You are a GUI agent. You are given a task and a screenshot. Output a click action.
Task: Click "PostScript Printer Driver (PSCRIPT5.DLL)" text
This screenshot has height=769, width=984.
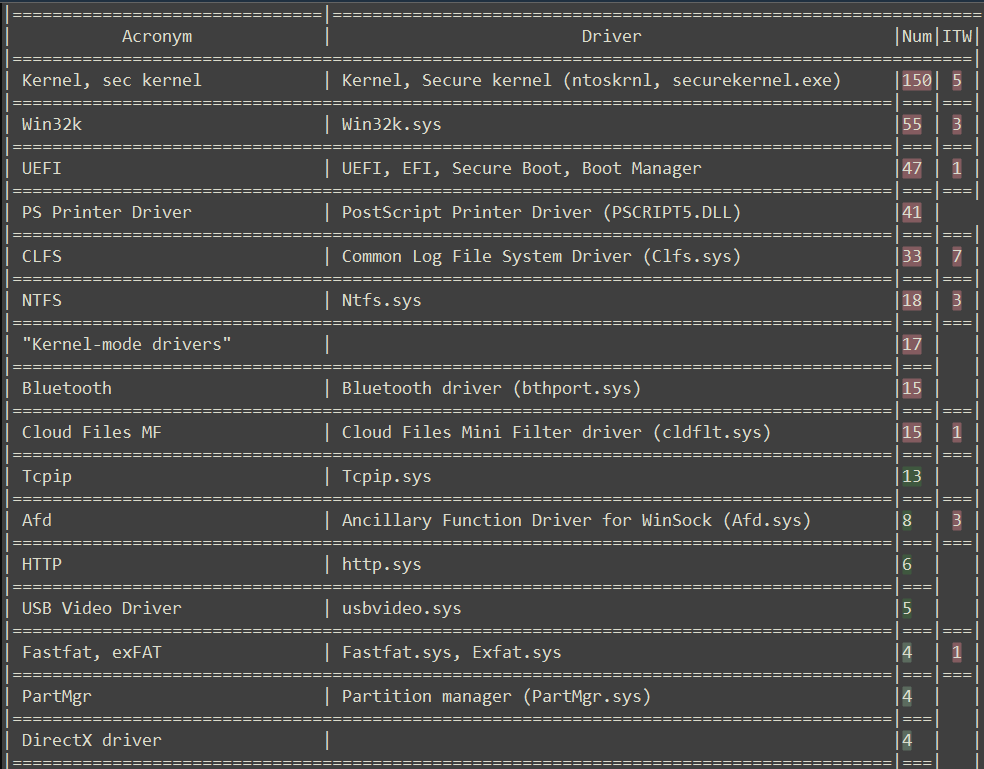click(541, 212)
